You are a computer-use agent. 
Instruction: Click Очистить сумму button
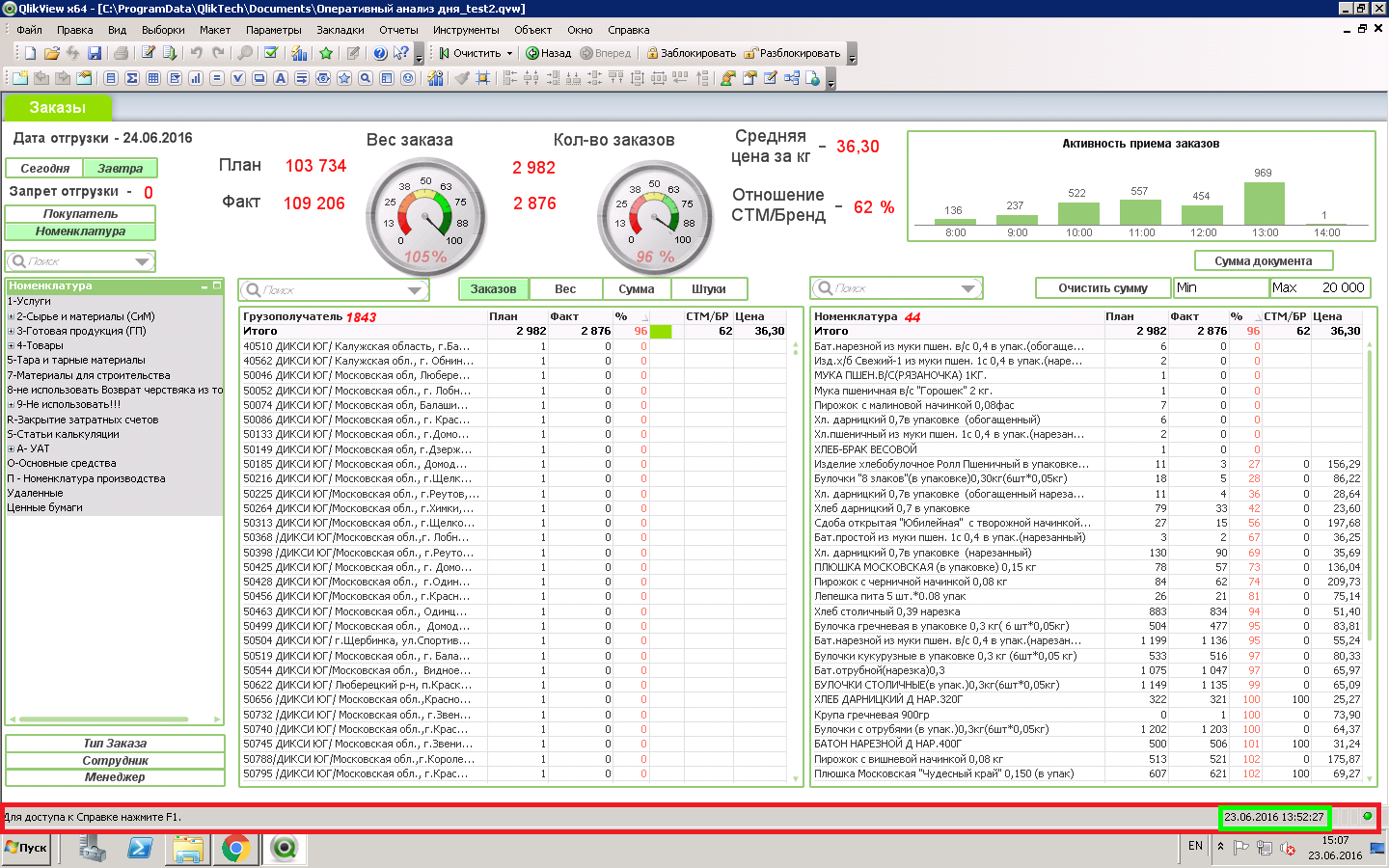(1103, 288)
